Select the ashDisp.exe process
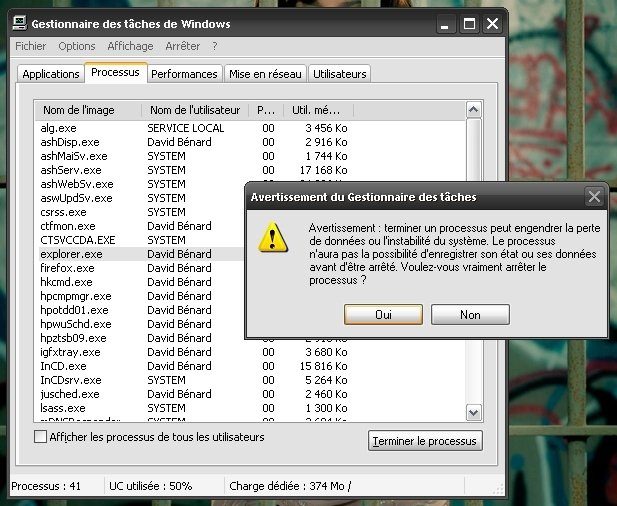Screen dimensions: 617x506 70,142
